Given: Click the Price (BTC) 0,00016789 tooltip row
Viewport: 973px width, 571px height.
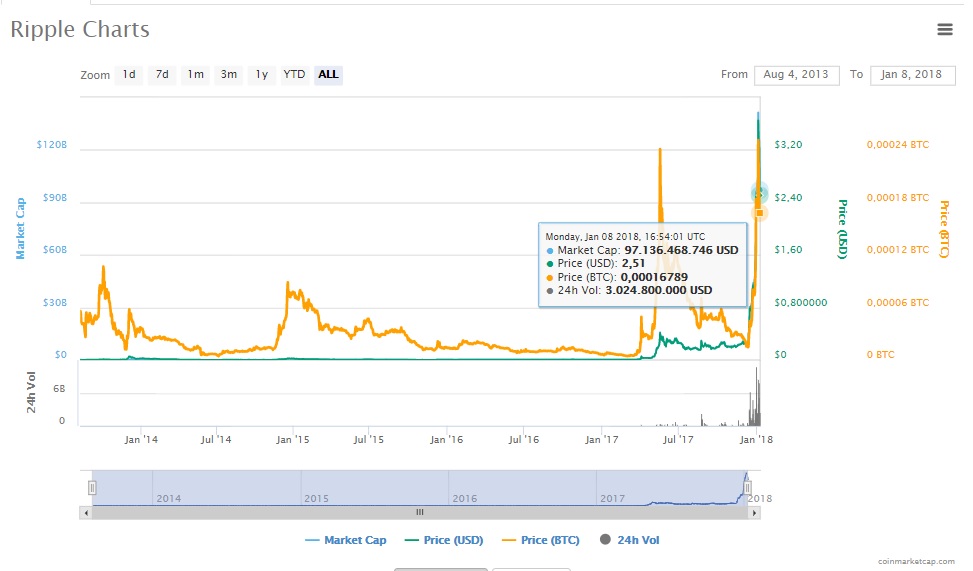Looking at the screenshot, I should (617, 277).
